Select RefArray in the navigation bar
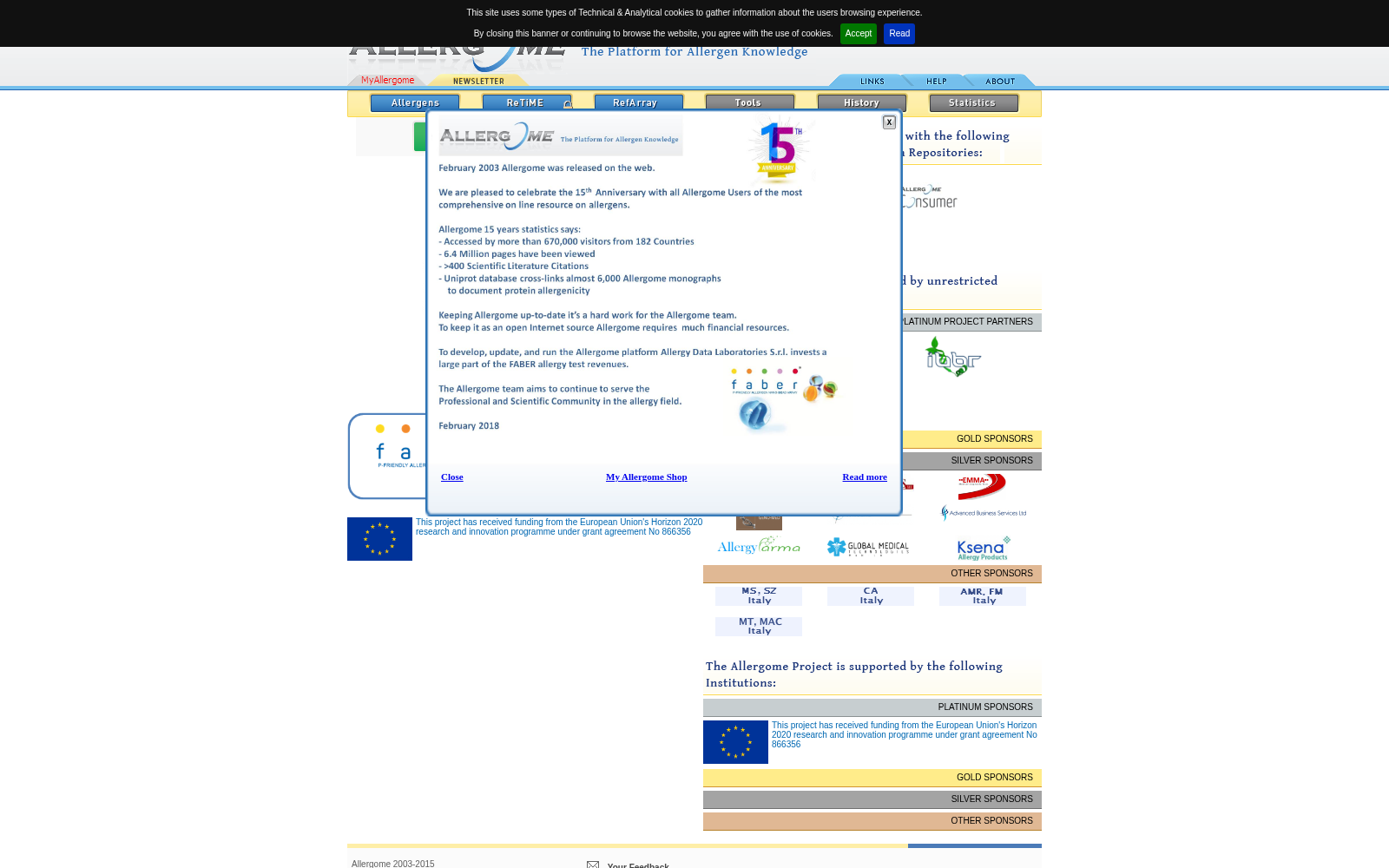This screenshot has width=1389, height=868. [638, 103]
